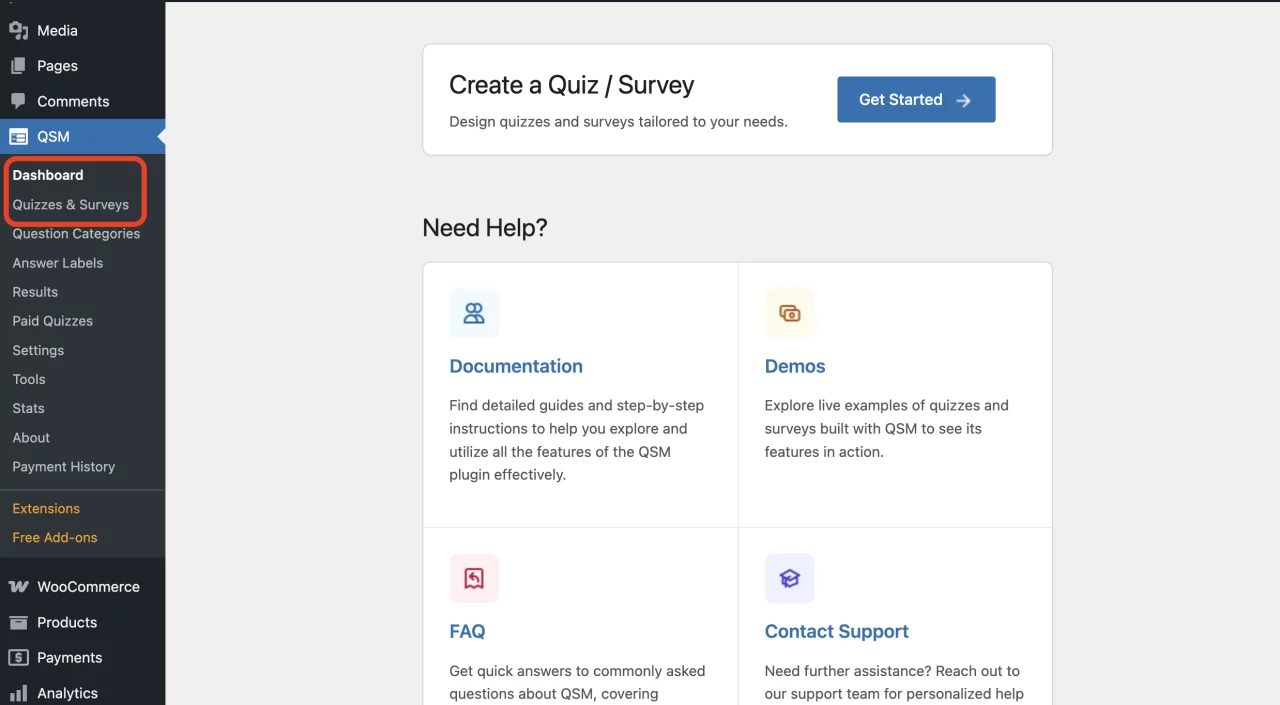Click the Pages icon in sidebar

pos(18,66)
